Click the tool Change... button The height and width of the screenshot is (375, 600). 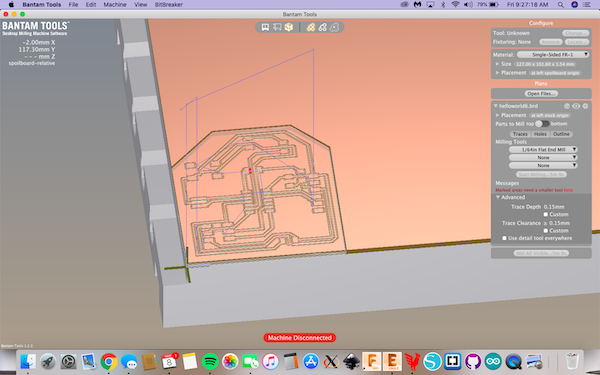click(576, 33)
